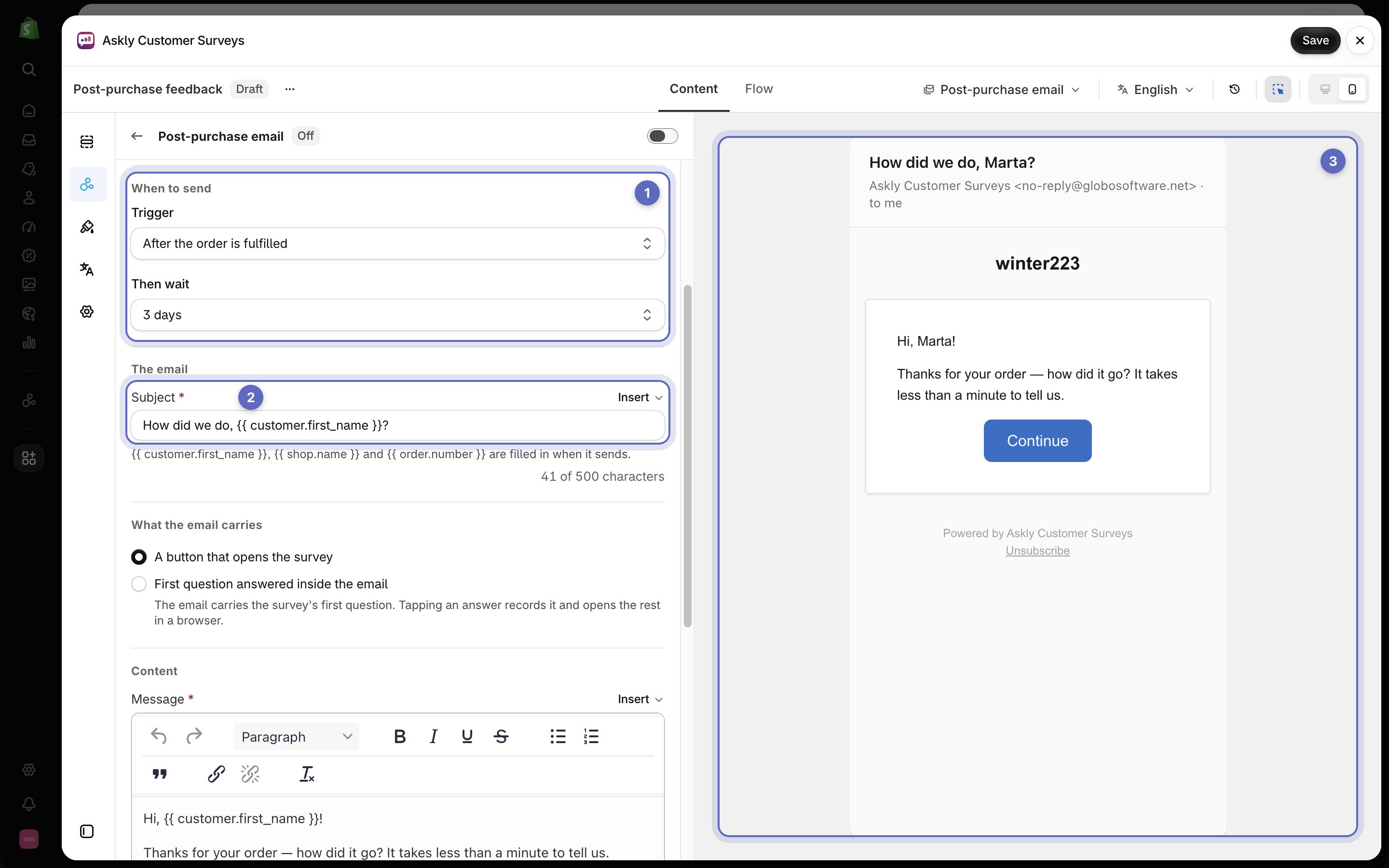Clear formatting in the message editor
This screenshot has height=868, width=1389.
pyautogui.click(x=307, y=774)
